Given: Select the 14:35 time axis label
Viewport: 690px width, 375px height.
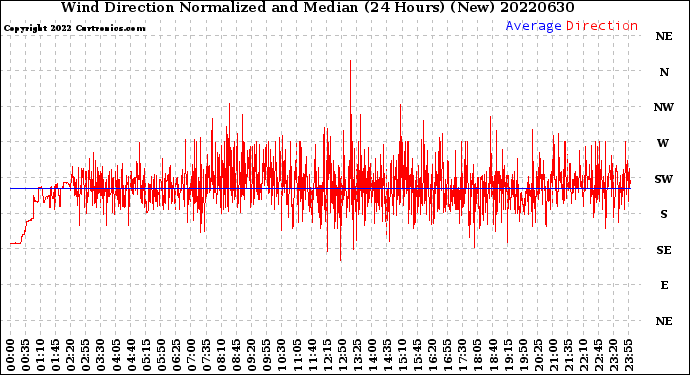Looking at the screenshot, I should pyautogui.click(x=387, y=355).
